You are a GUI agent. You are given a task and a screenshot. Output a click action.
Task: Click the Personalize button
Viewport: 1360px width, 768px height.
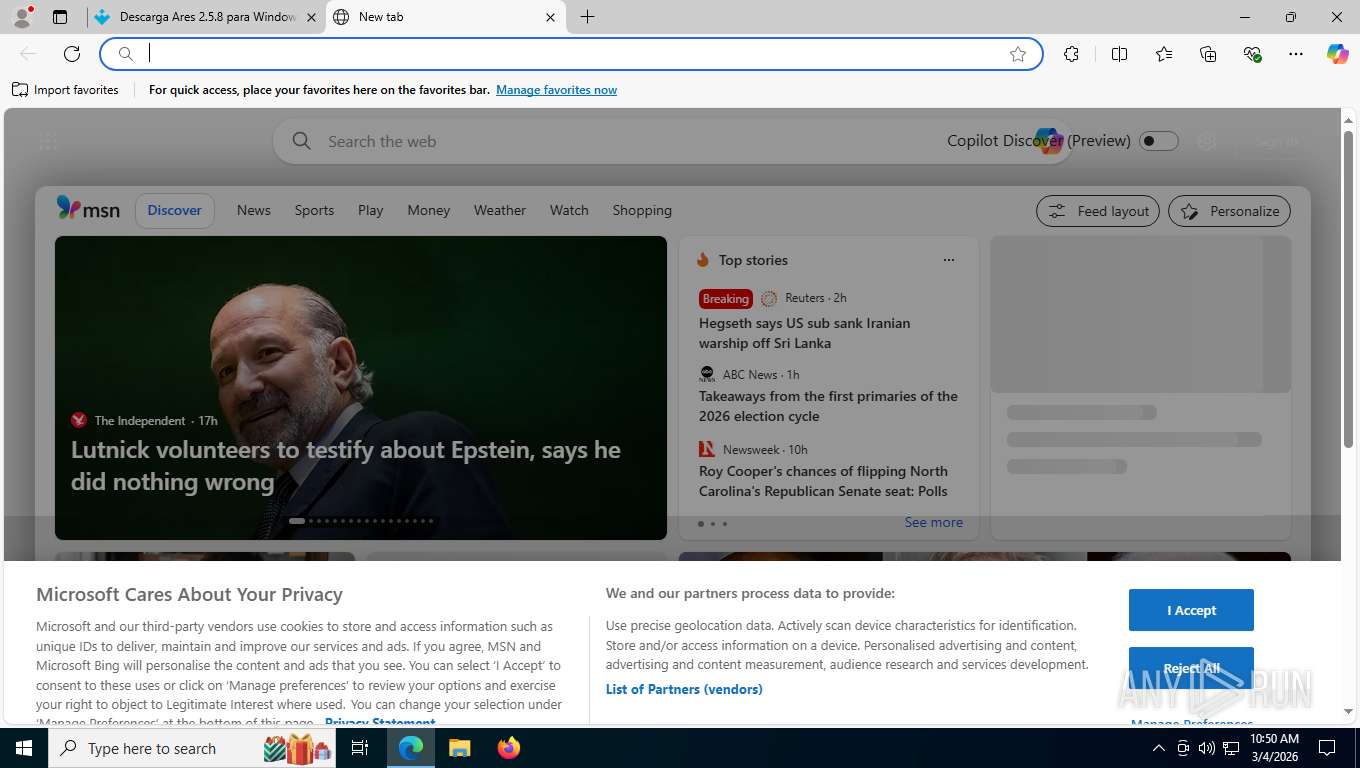click(1230, 211)
